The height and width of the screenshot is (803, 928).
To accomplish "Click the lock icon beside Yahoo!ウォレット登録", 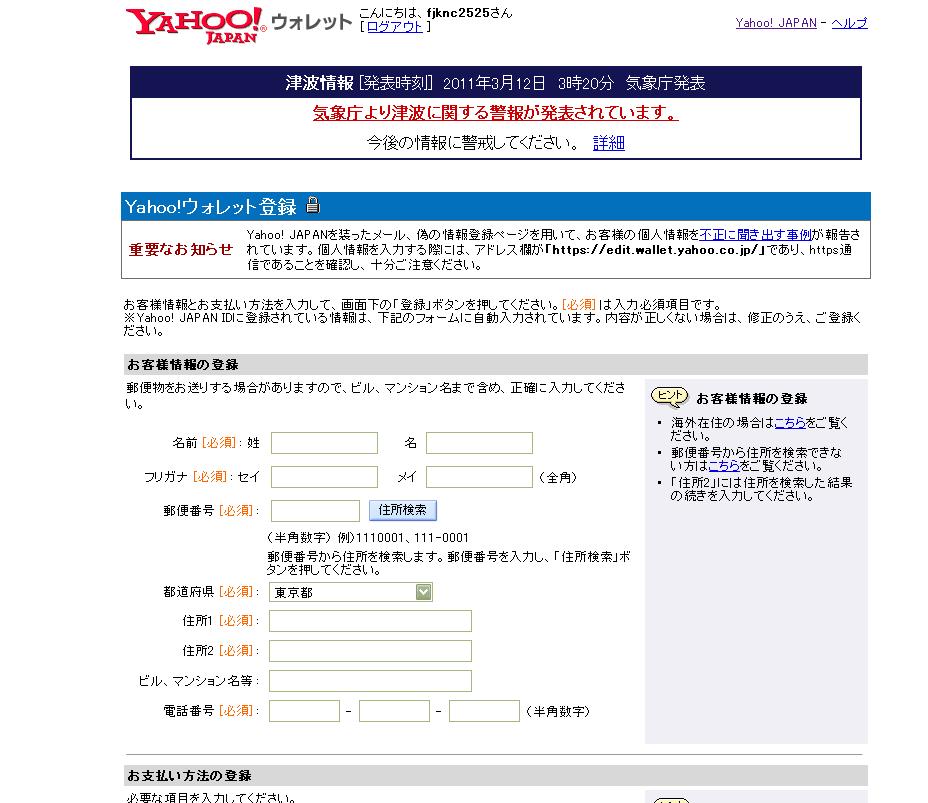I will [312, 205].
